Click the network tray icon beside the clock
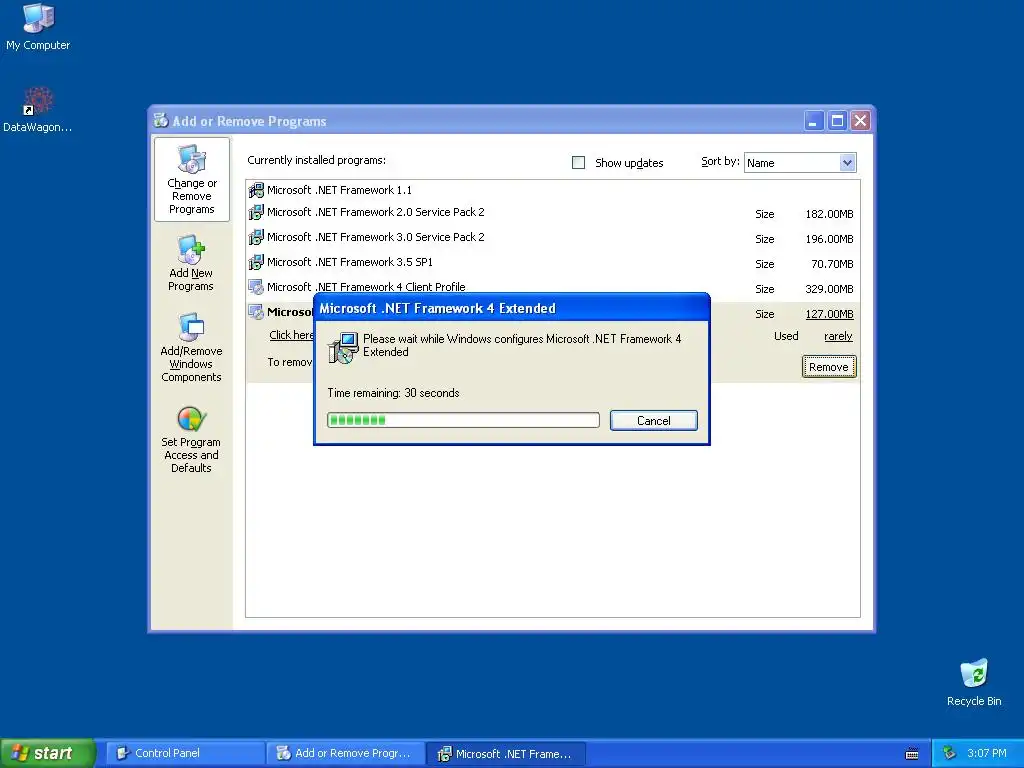The image size is (1024, 768). (949, 753)
